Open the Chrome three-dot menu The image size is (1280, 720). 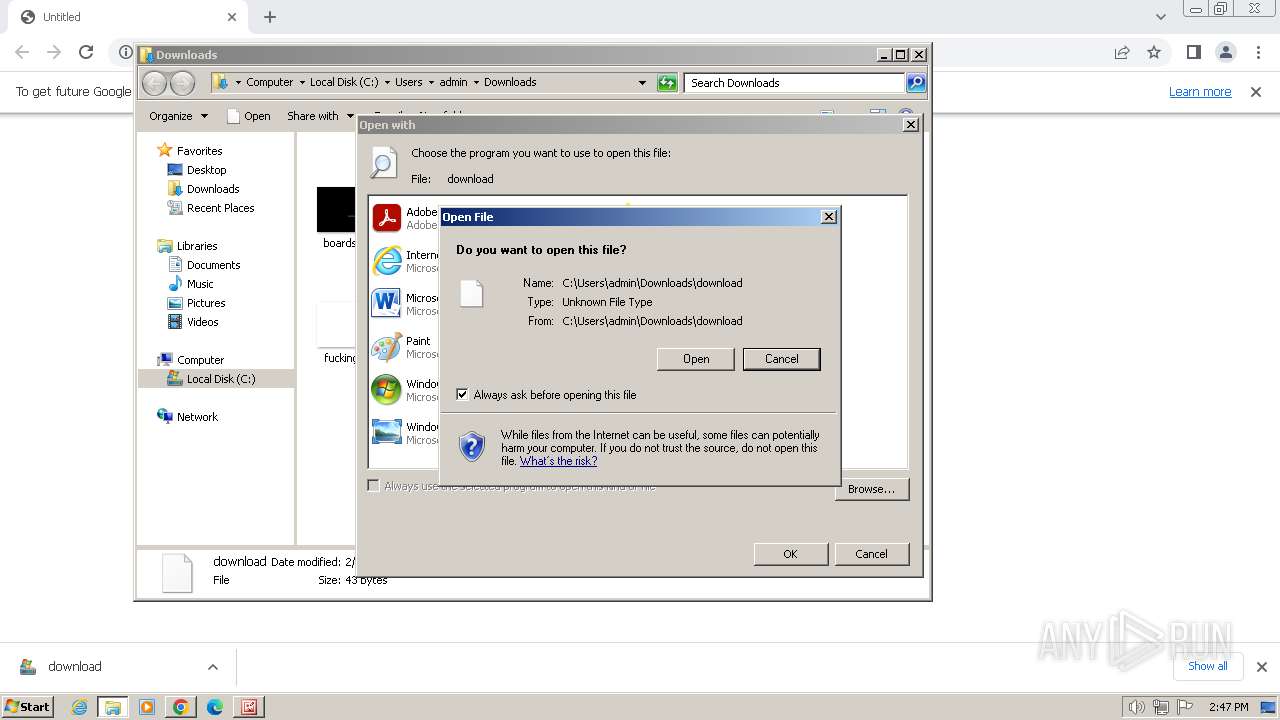click(x=1257, y=52)
